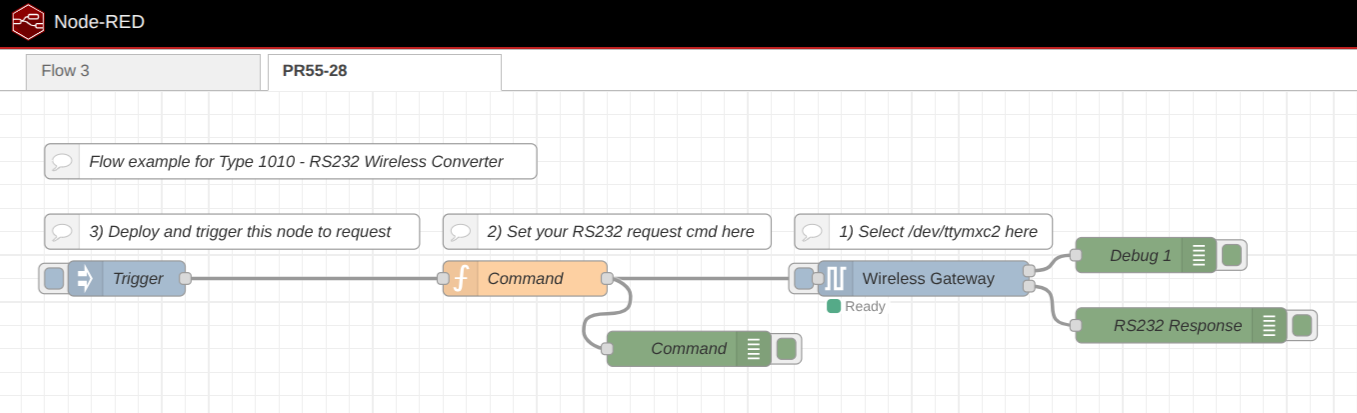
Task: Select the Wireless Gateway pulse icon
Action: [835, 278]
